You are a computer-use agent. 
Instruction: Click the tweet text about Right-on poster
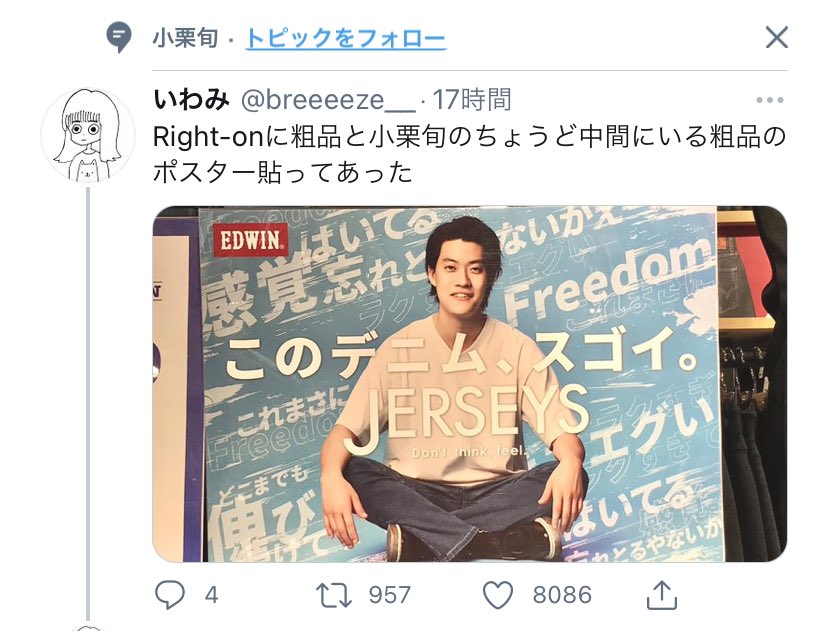coord(469,154)
